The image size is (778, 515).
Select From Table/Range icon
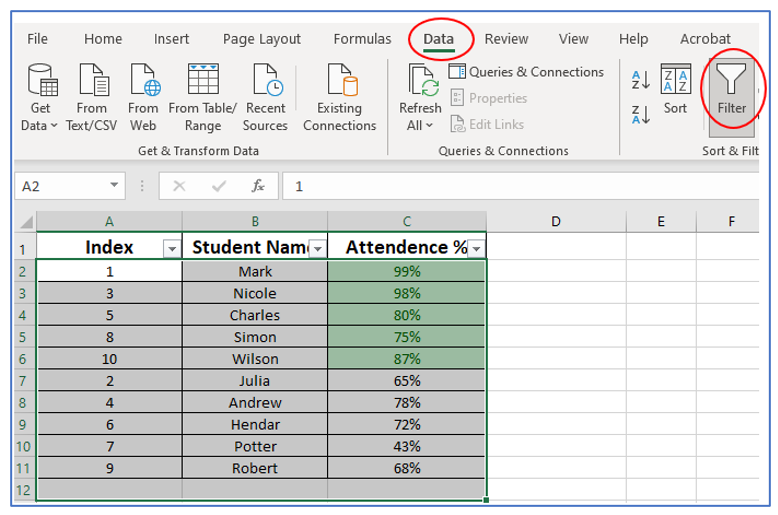(203, 98)
